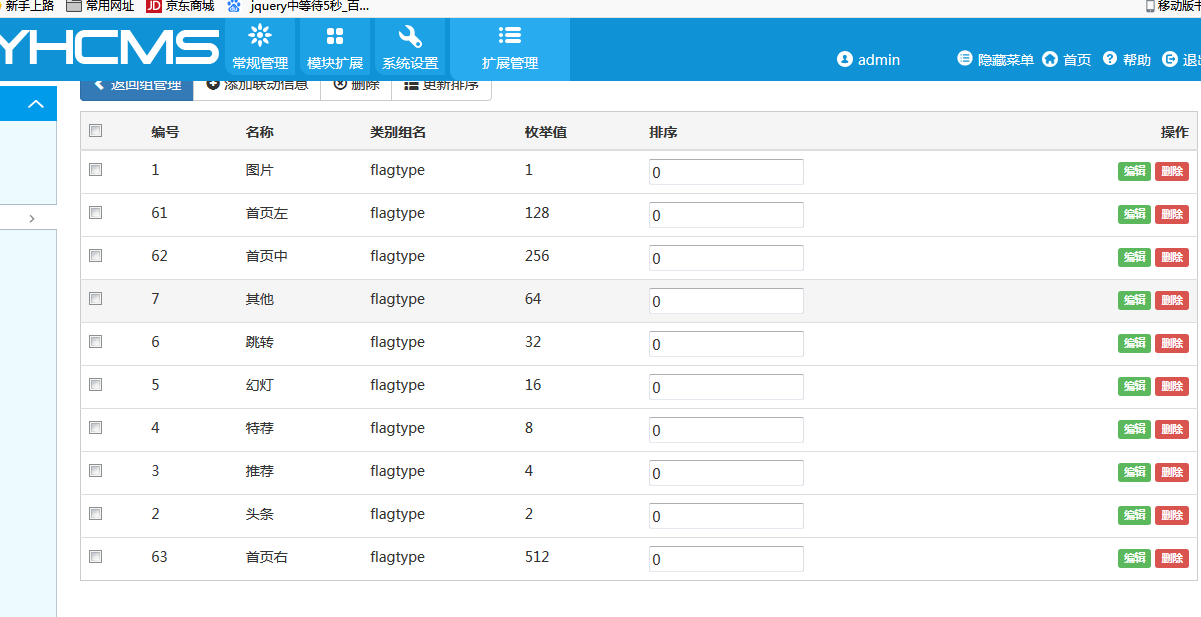Image resolution: width=1201 pixels, height=617 pixels.
Task: Expand the left panel using right arrow
Action: pyautogui.click(x=32, y=218)
